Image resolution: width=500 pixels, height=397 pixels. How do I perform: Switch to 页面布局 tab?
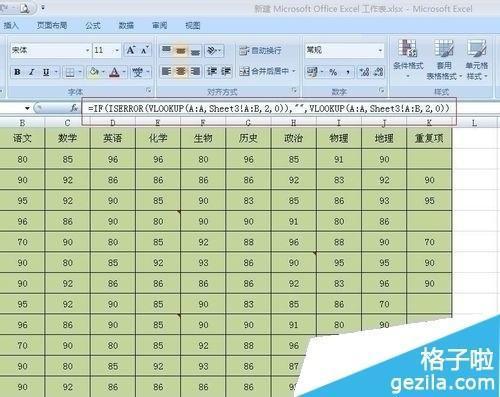52,25
